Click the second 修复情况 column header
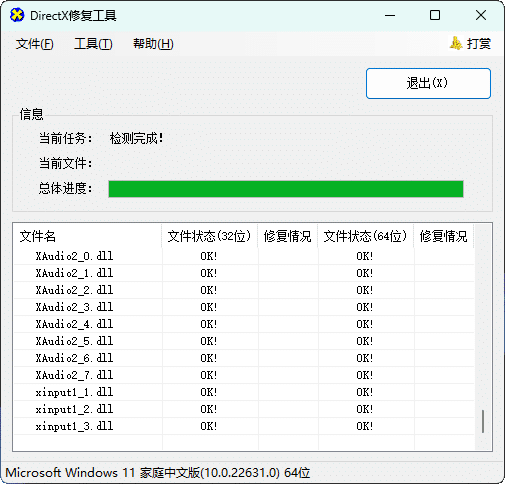Viewport: 505px width, 484px height. pos(443,236)
